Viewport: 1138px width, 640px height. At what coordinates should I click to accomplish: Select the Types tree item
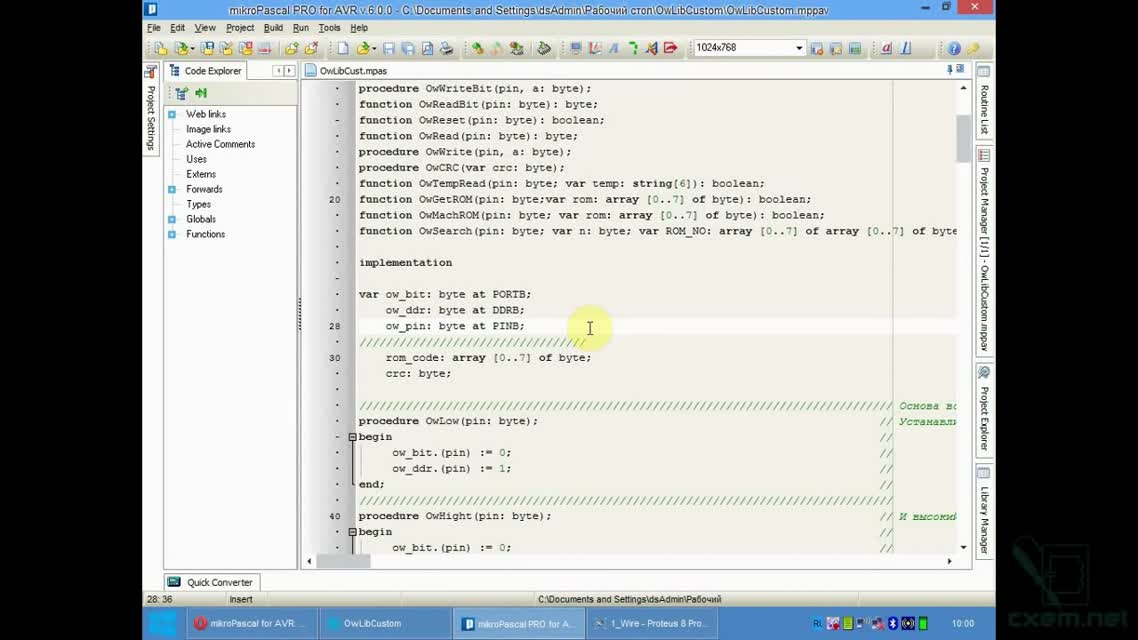(198, 204)
